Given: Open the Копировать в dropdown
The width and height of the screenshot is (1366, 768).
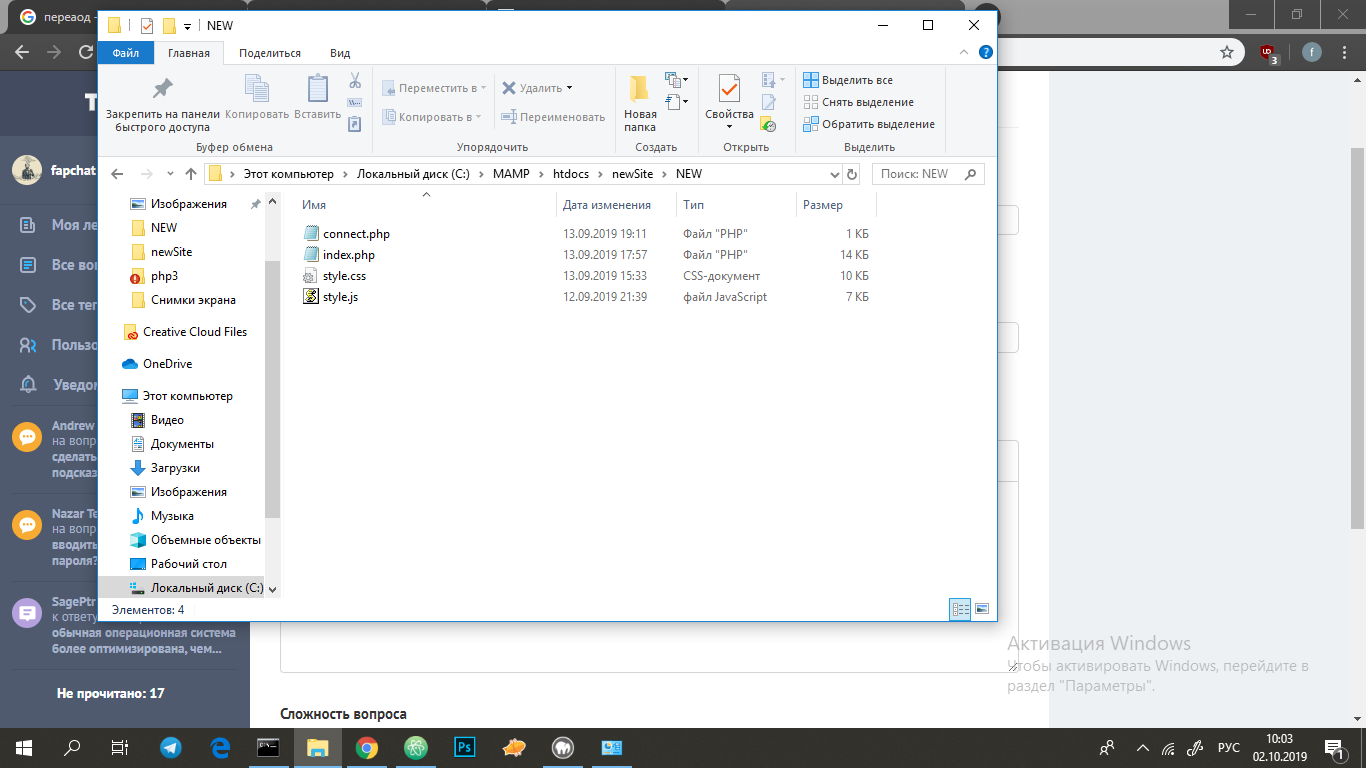Looking at the screenshot, I should point(432,117).
